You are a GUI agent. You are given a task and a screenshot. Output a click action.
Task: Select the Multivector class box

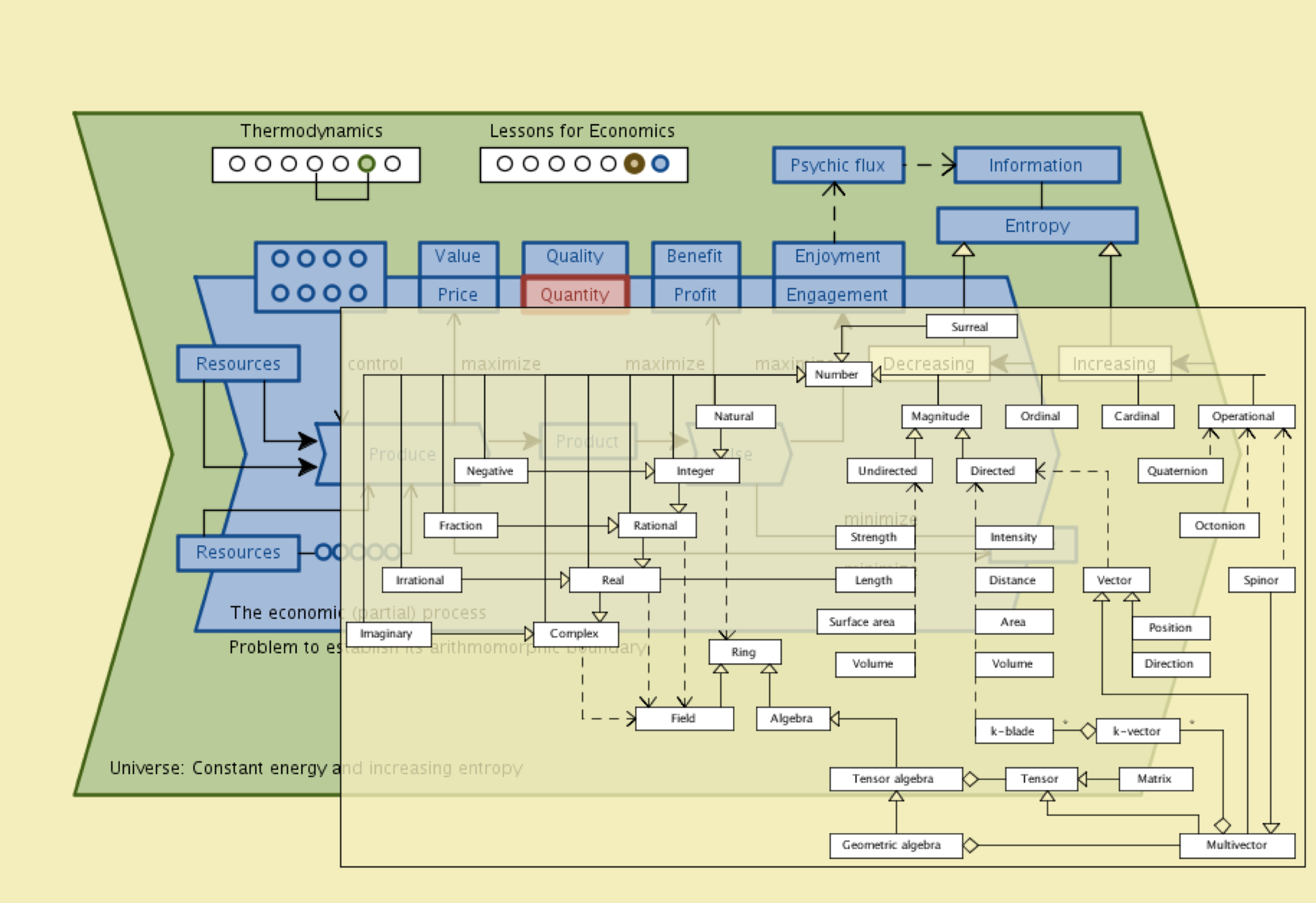tap(1237, 845)
